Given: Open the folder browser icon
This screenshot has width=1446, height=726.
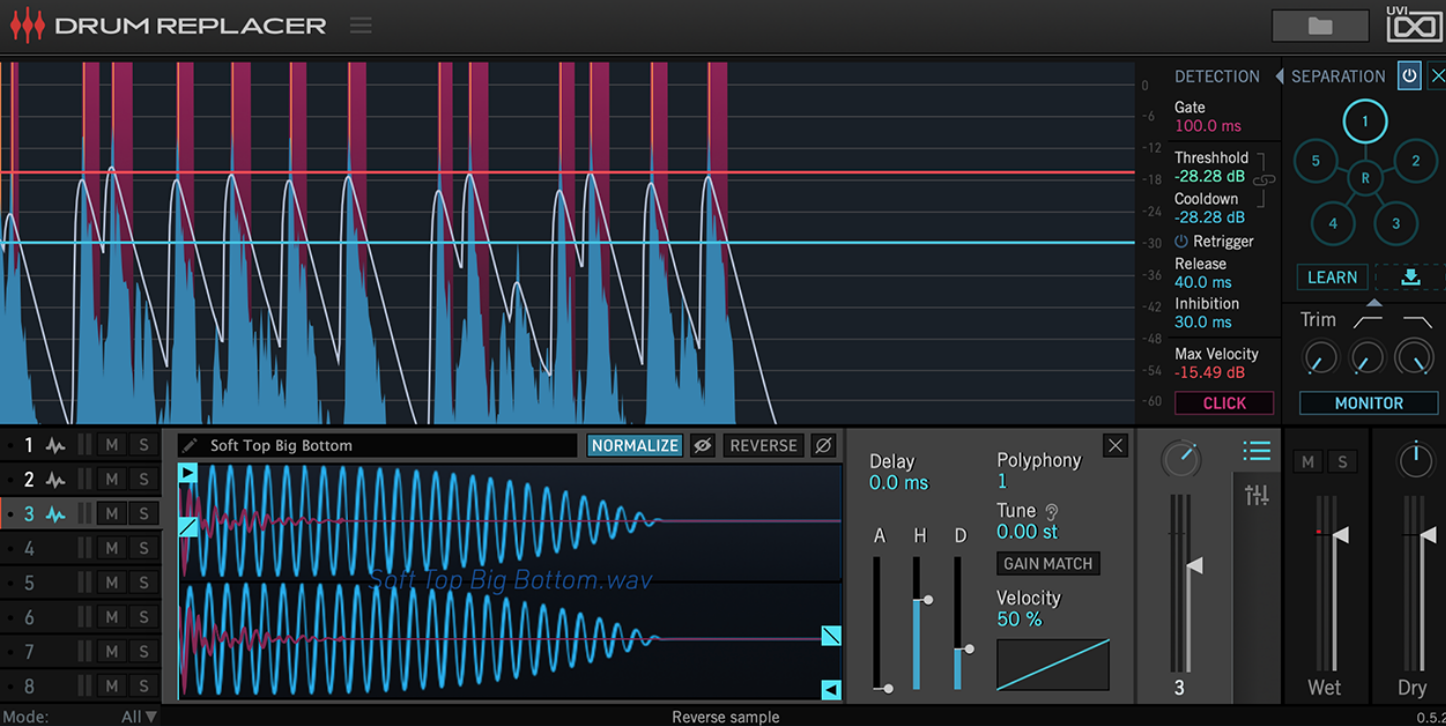Looking at the screenshot, I should click(1319, 27).
